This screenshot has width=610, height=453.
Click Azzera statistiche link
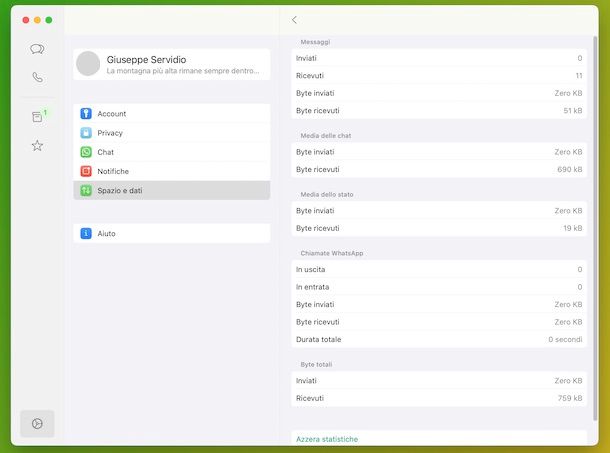(327, 439)
